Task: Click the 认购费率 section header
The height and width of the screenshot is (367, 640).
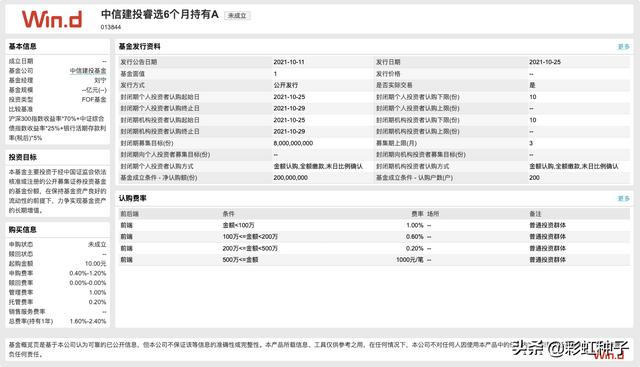Action: 133,198
